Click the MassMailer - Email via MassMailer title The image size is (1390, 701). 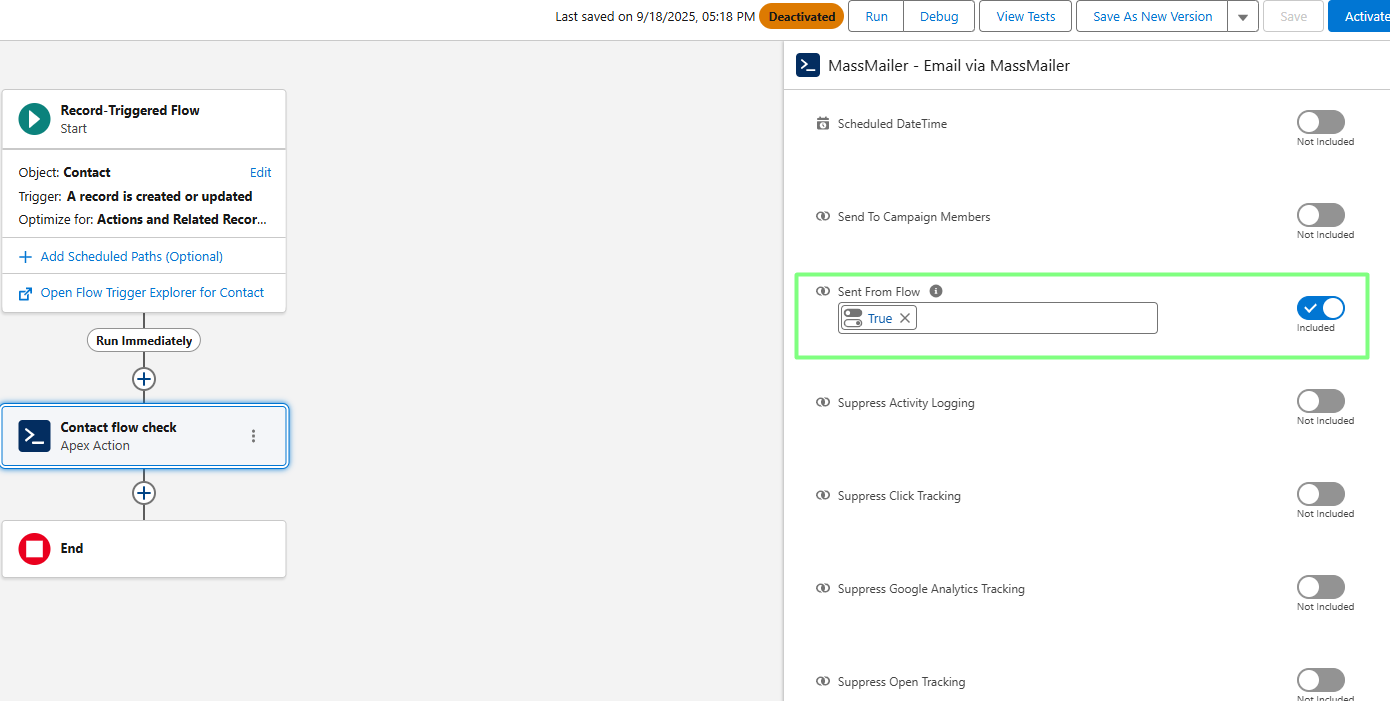949,65
